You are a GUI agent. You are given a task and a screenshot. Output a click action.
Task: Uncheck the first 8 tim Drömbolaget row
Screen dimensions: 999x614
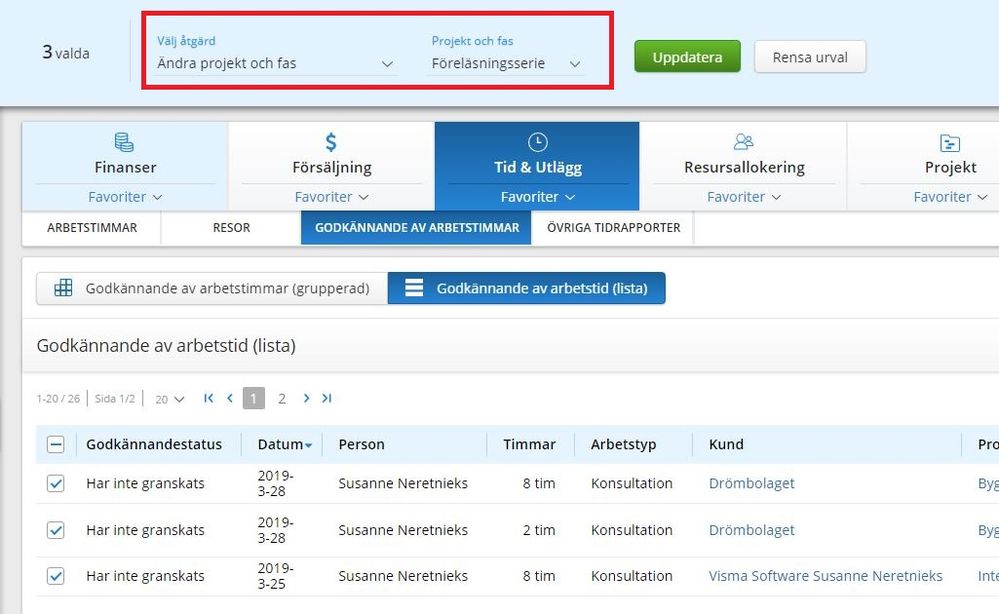coord(56,484)
